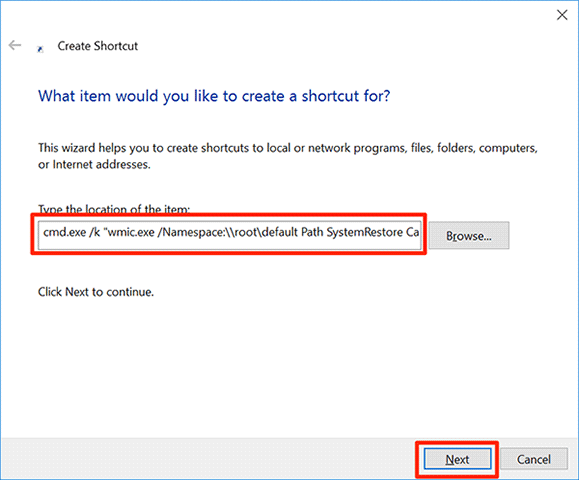Open the Browse... file picker
579x480 pixels.
pos(469,236)
